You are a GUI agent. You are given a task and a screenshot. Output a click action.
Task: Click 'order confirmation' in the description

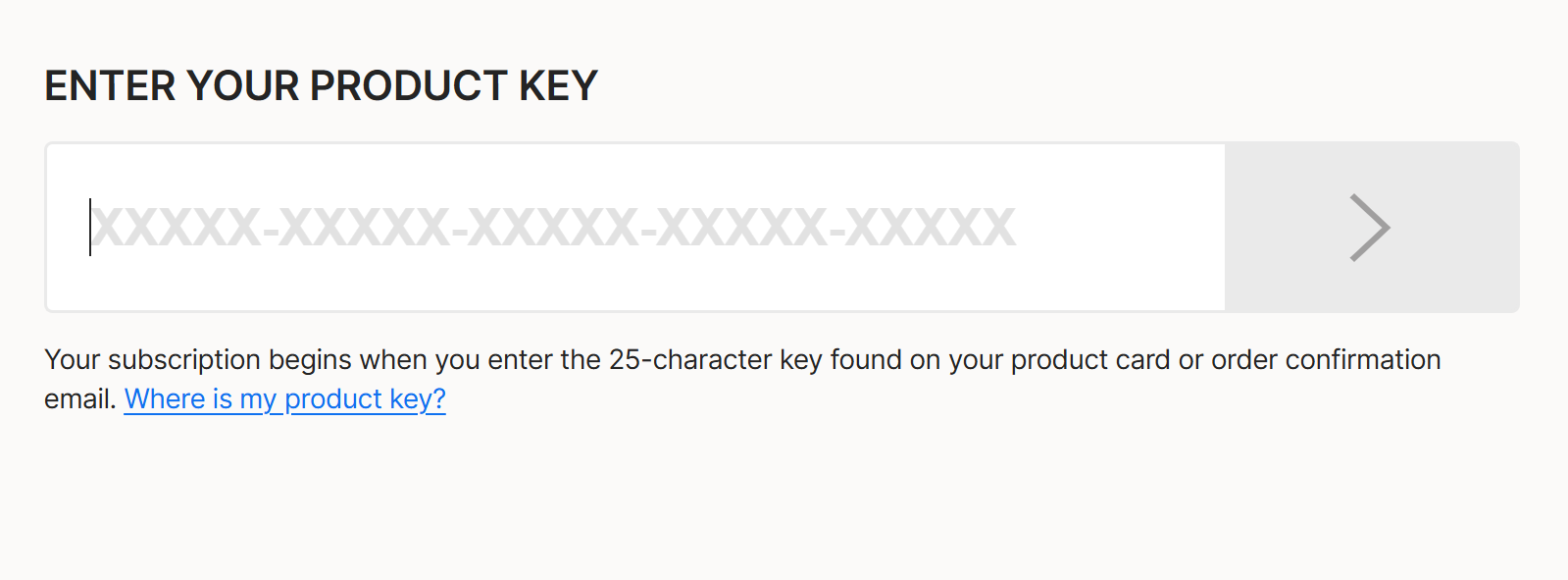1326,360
